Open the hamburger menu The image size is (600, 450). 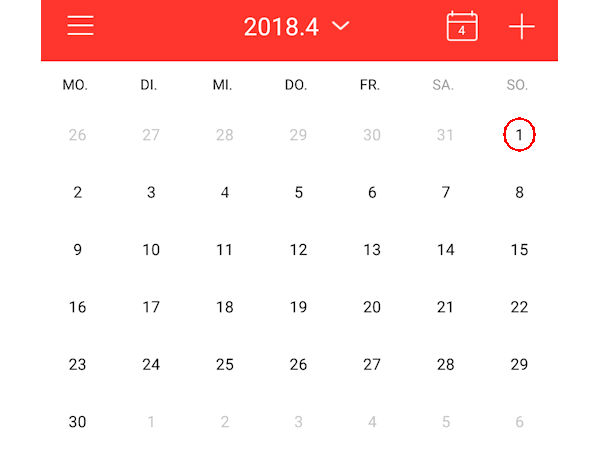[80, 26]
